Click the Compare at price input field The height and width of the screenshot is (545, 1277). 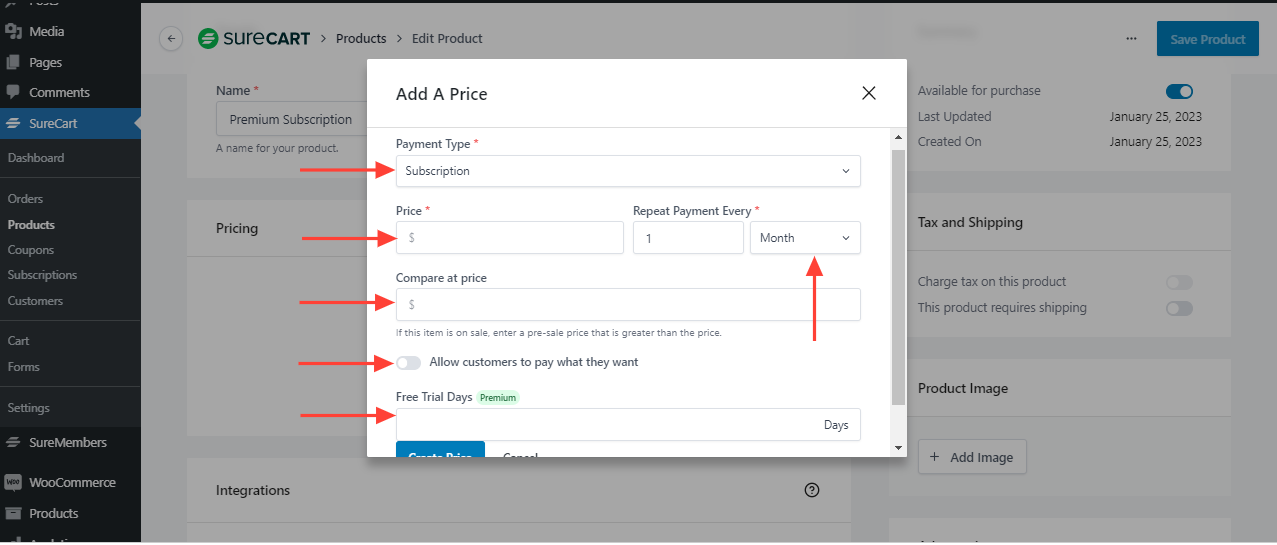point(628,304)
